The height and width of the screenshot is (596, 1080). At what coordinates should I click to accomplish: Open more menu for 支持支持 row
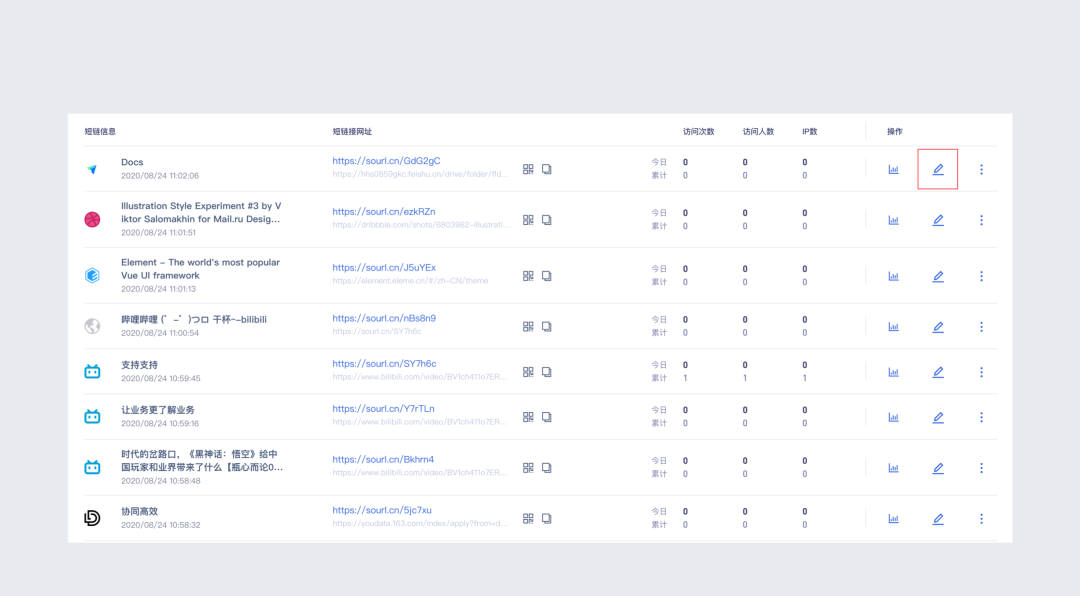[982, 372]
